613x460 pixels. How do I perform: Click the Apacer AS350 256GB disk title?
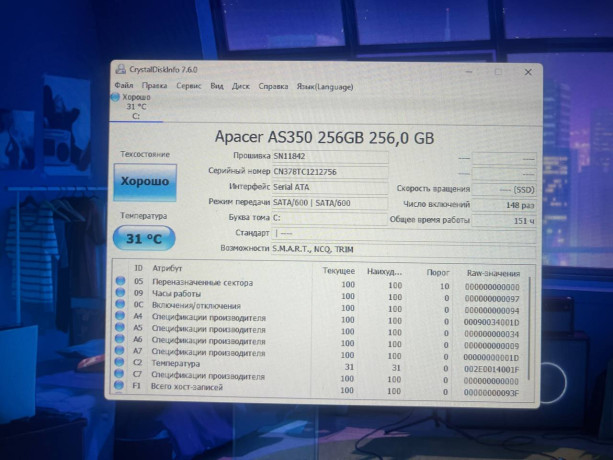pyautogui.click(x=324, y=138)
